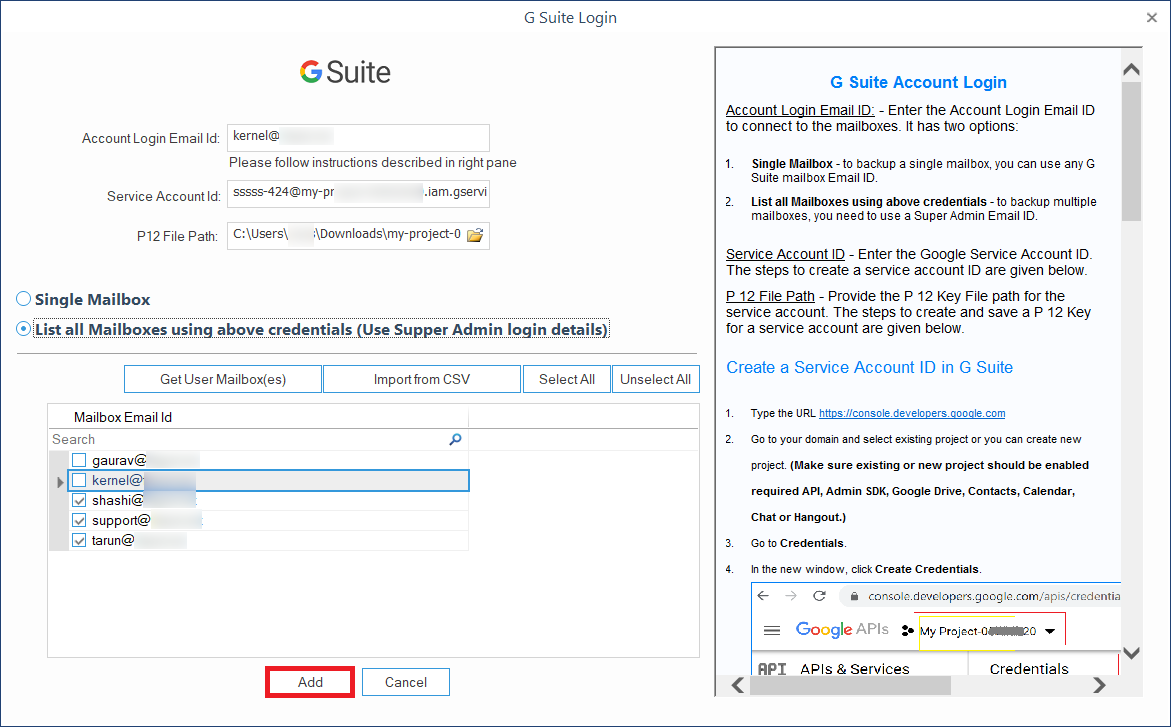
Task: Click the Service Account ID underlined text
Action: [785, 254]
